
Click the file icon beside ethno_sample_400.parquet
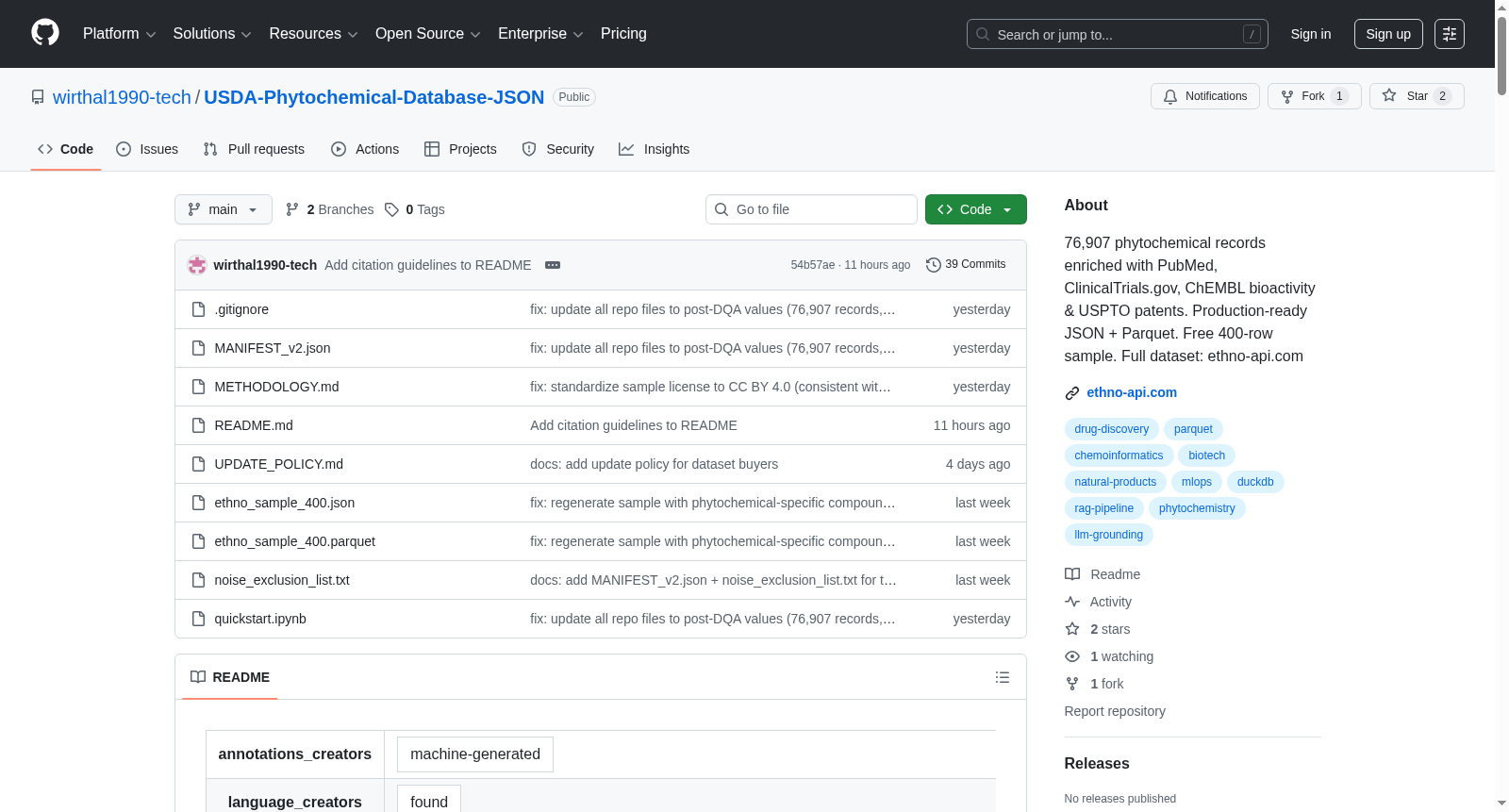click(x=198, y=541)
